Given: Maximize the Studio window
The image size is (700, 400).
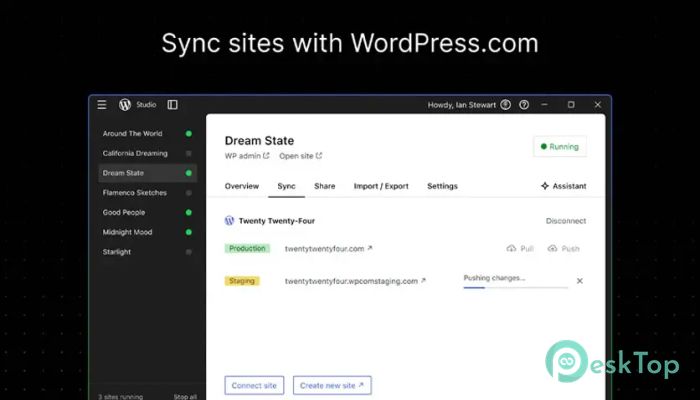Looking at the screenshot, I should pos(571,104).
